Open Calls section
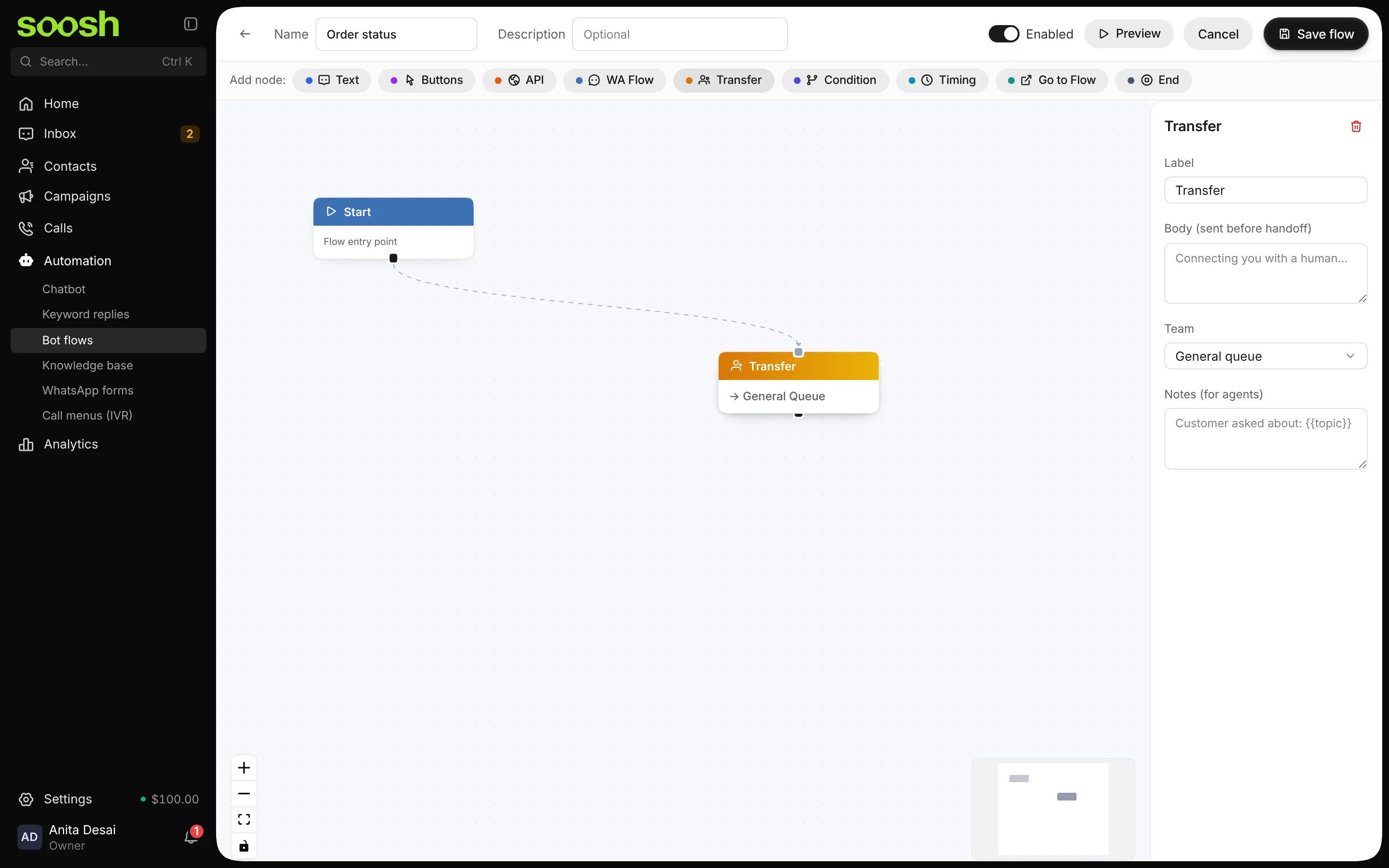The image size is (1389, 868). click(x=109, y=228)
